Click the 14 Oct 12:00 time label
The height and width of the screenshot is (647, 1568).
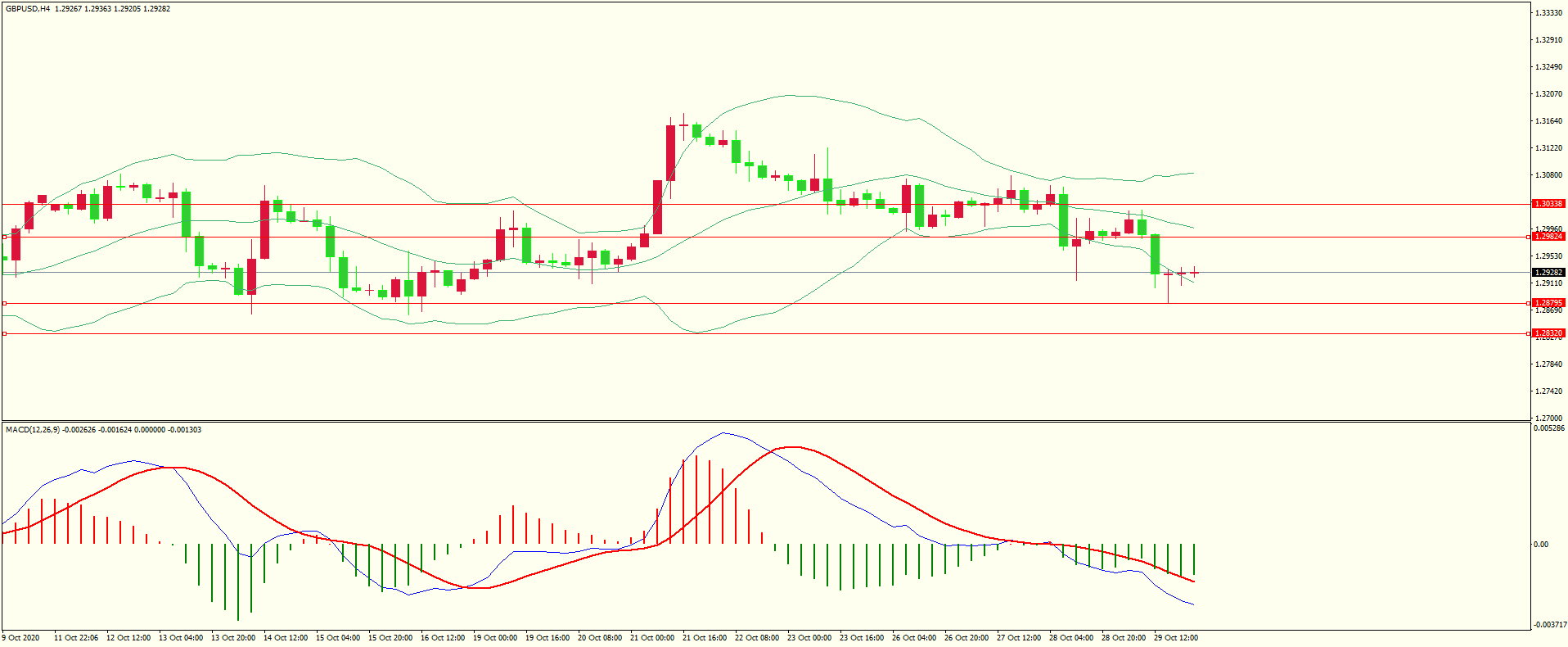pos(286,638)
